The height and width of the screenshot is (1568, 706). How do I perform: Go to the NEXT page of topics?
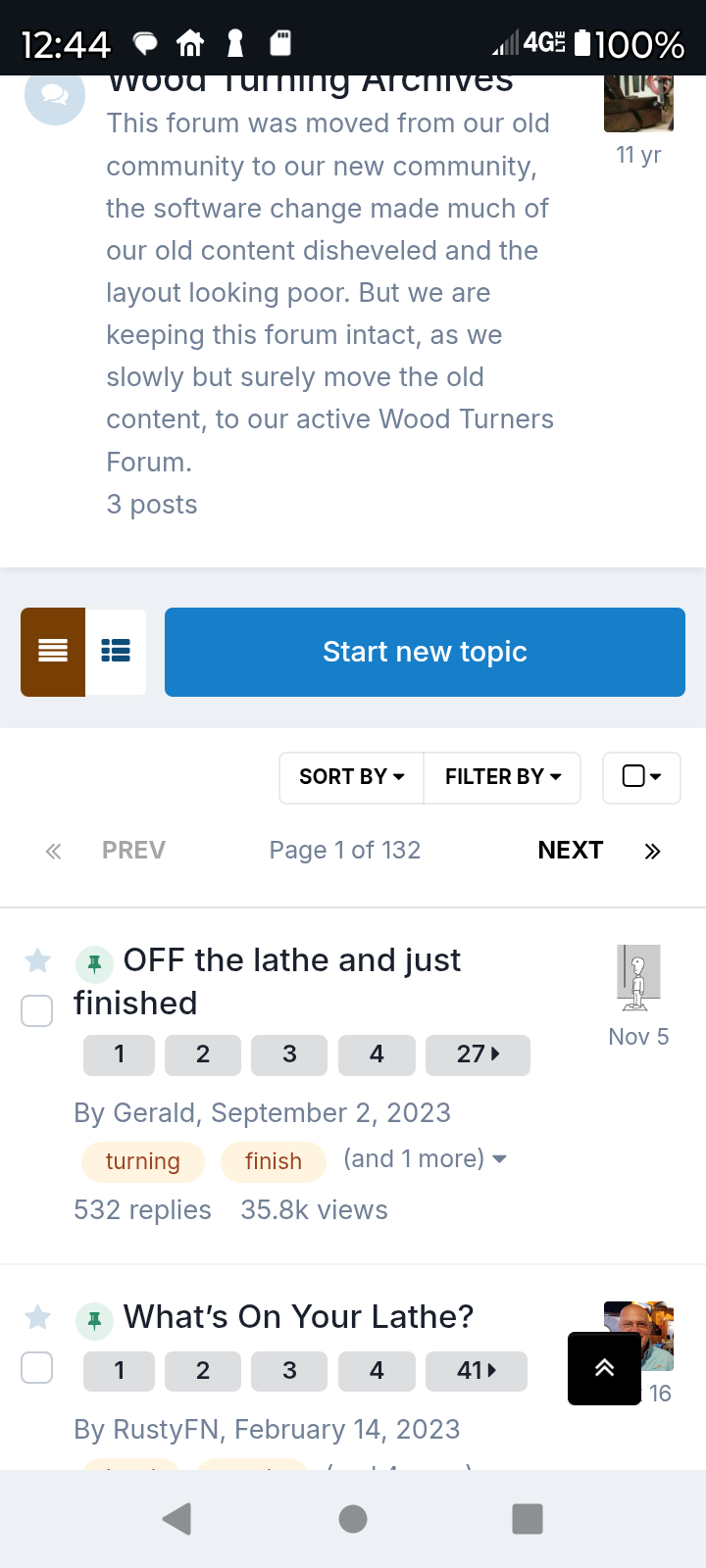pyautogui.click(x=570, y=851)
